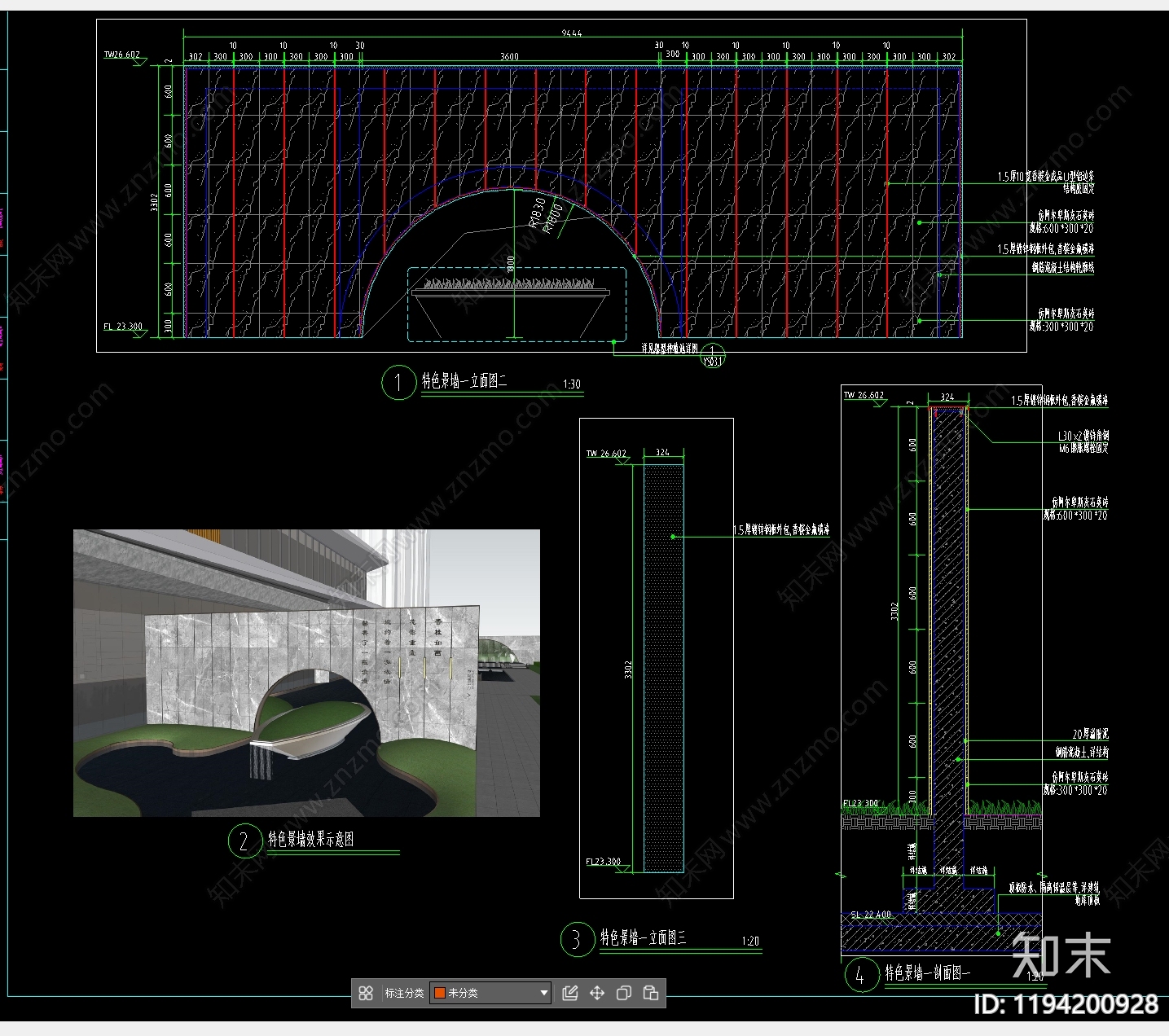Click the numbered circle 4 drawing marker
Image resolution: width=1169 pixels, height=1036 pixels.
[x=860, y=975]
